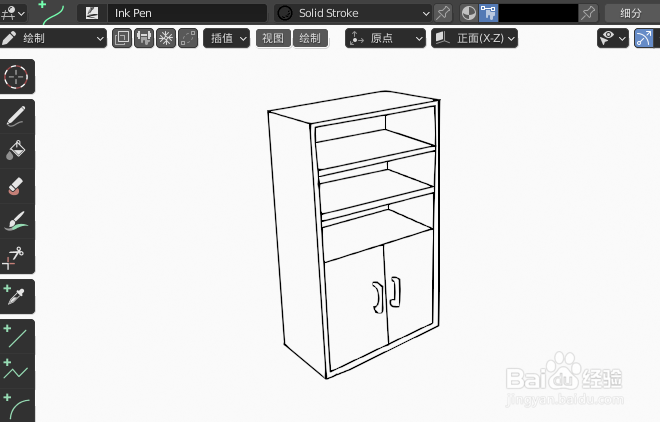Screen dimensions: 660x422
Task: Toggle the curve editing button
Action: click(x=644, y=38)
